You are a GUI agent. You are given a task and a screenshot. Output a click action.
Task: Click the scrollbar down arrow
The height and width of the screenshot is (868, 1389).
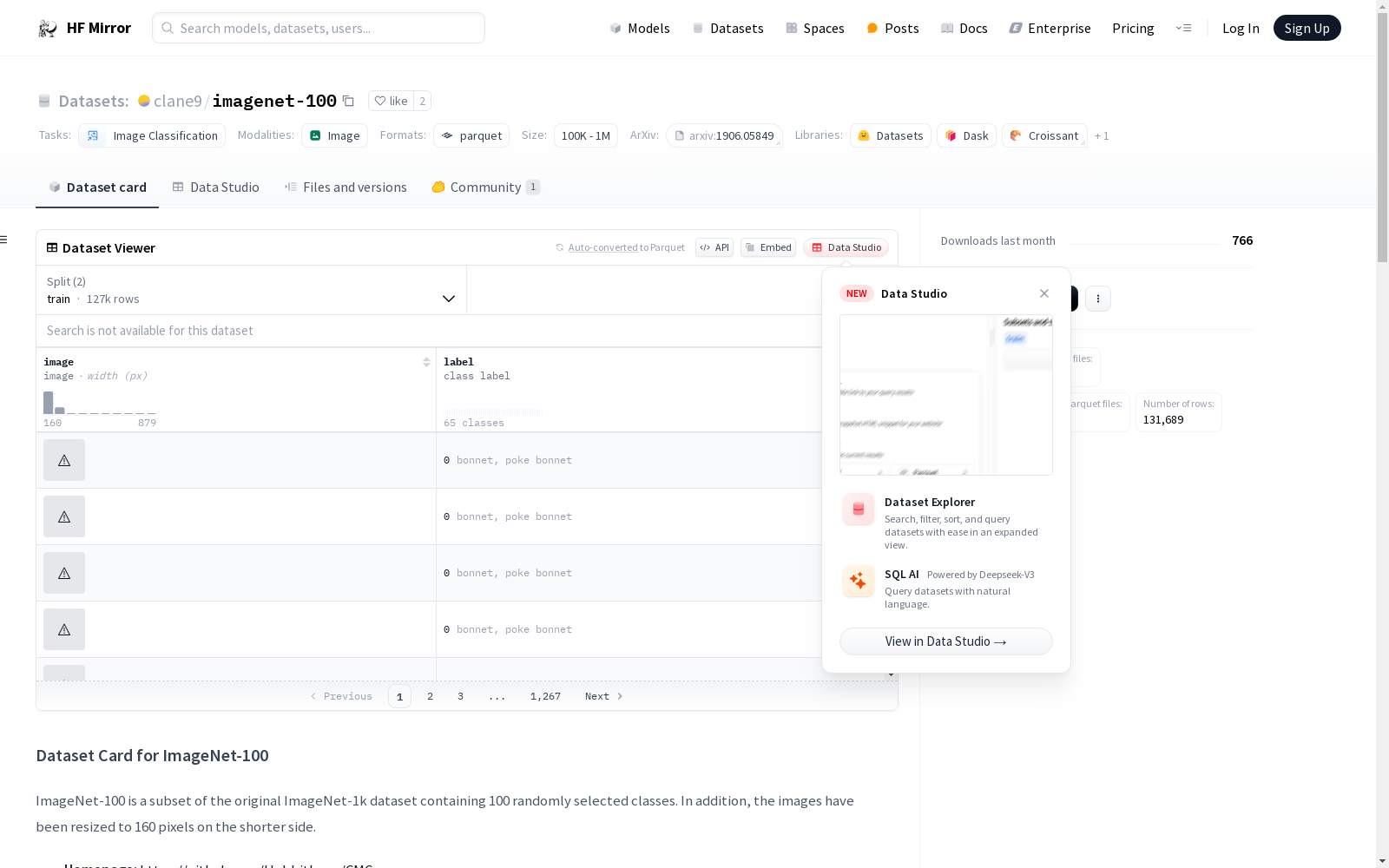click(x=1382, y=861)
